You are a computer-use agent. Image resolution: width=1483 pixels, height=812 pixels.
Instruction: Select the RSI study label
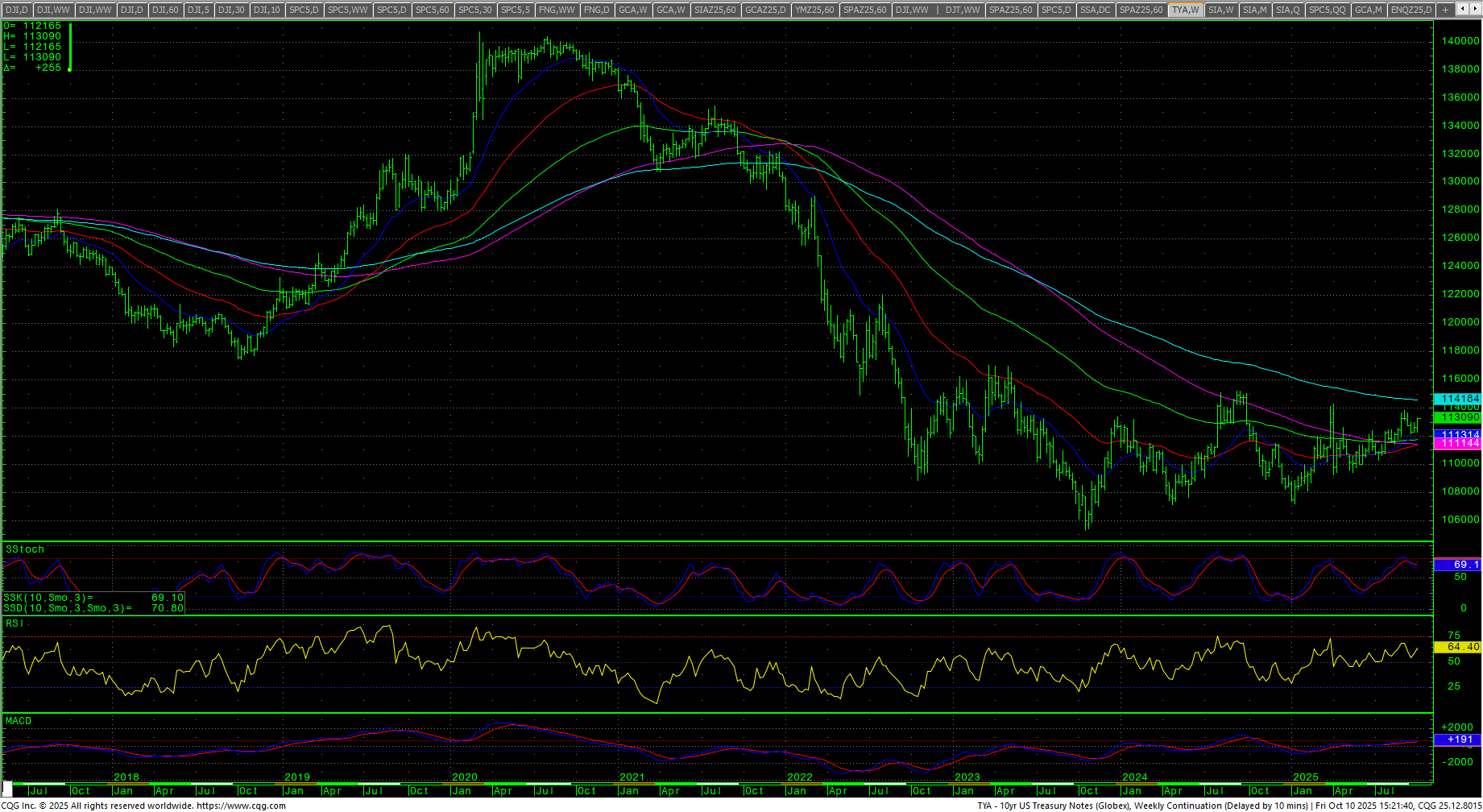point(14,623)
